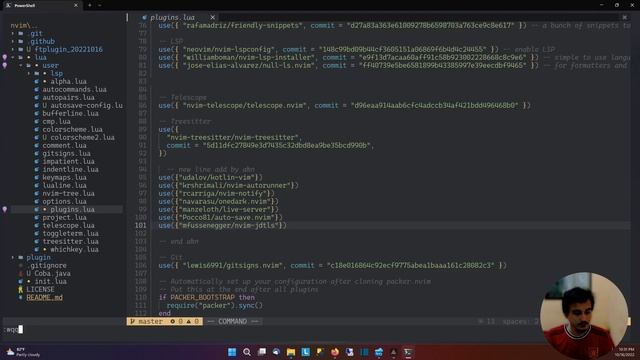Open the Windows Start menu

[x=232, y=352]
